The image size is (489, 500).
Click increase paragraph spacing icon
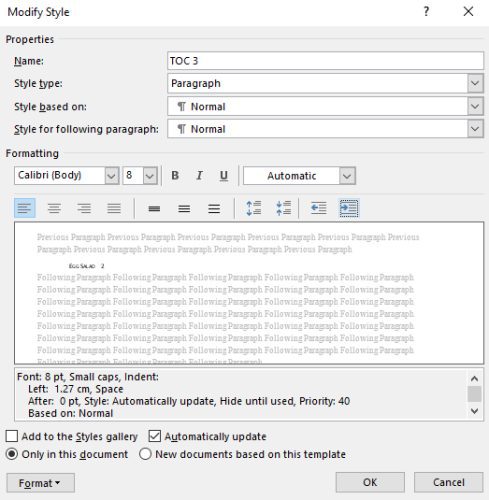[254, 208]
